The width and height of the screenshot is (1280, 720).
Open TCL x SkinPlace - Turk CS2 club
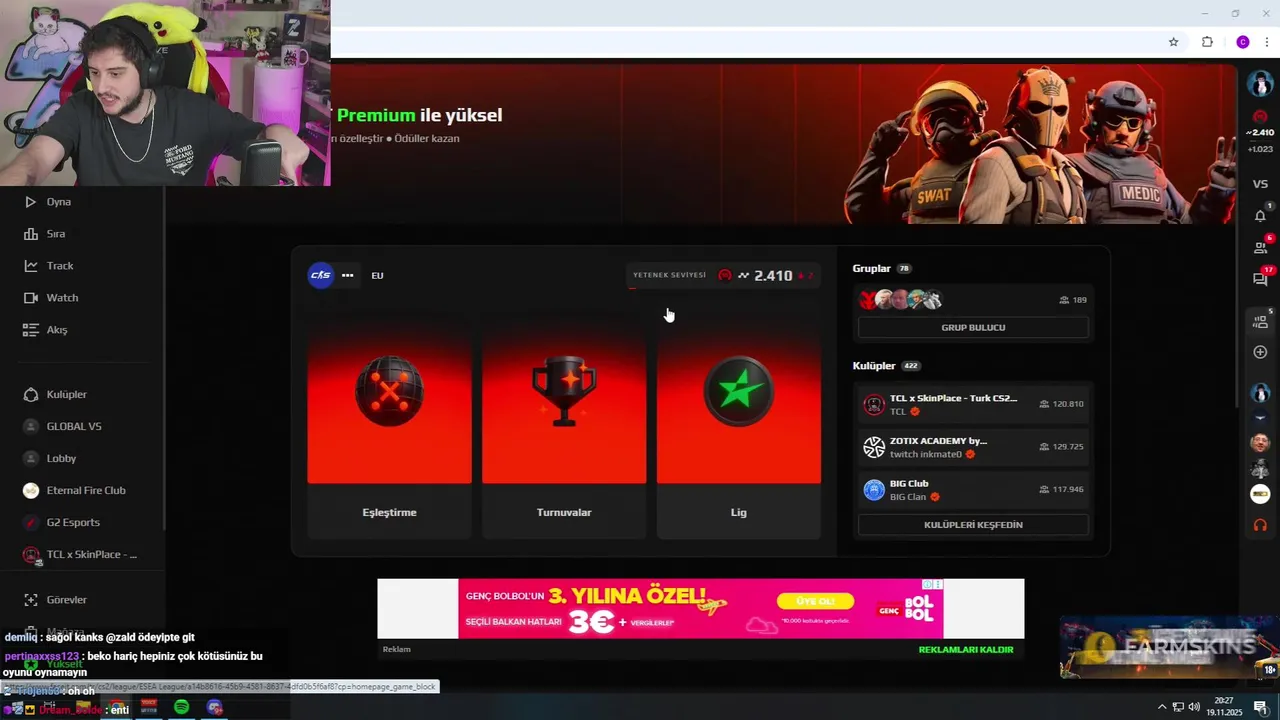973,404
